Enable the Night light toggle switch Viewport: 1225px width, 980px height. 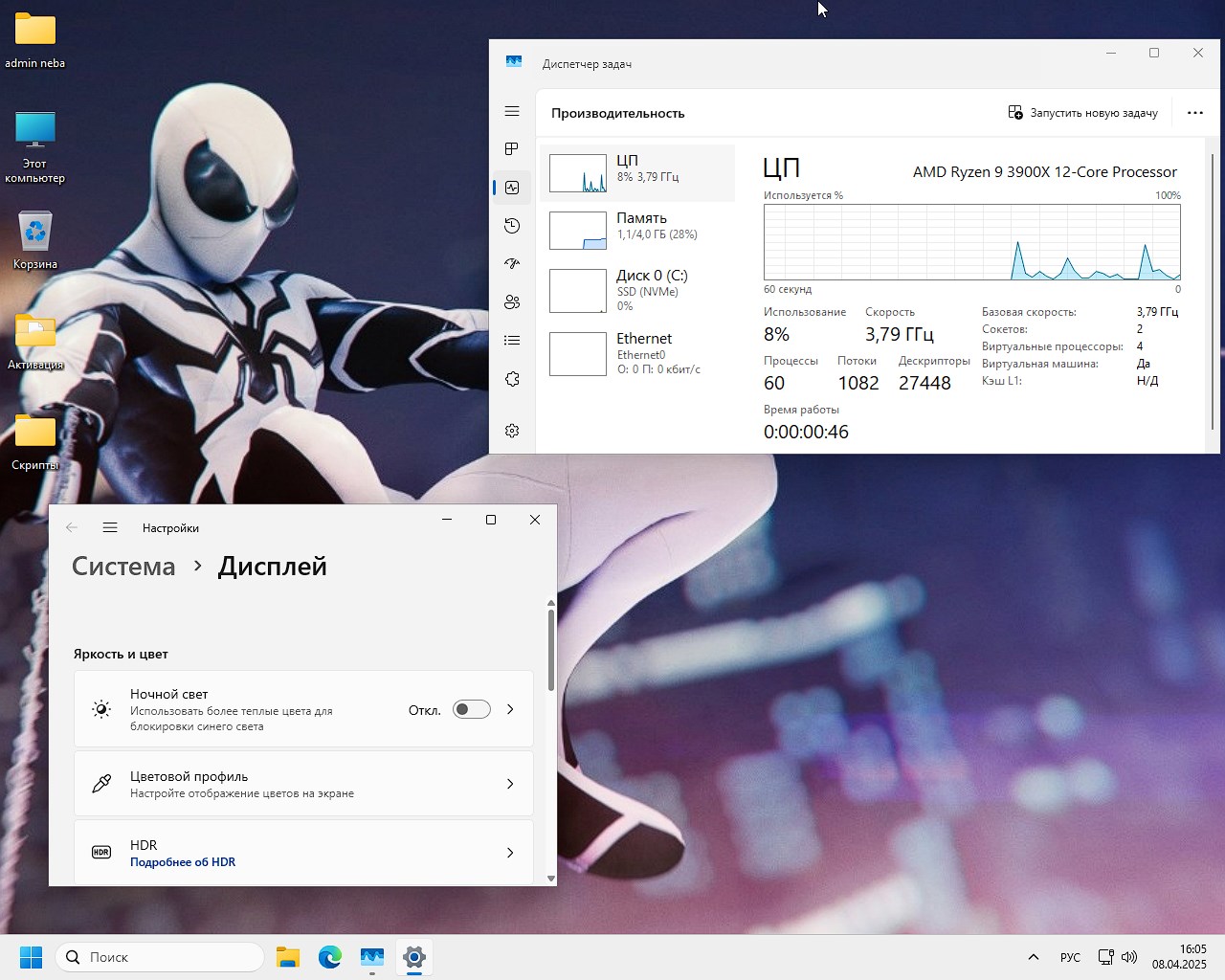471,709
